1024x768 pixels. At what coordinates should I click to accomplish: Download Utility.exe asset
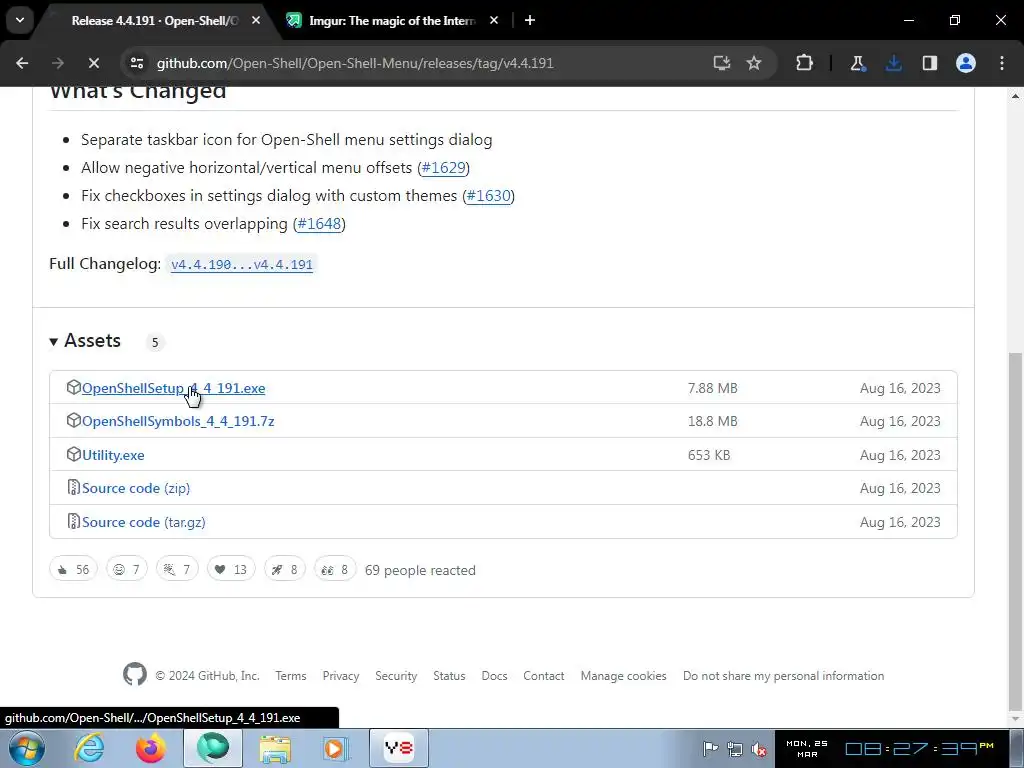pos(113,455)
